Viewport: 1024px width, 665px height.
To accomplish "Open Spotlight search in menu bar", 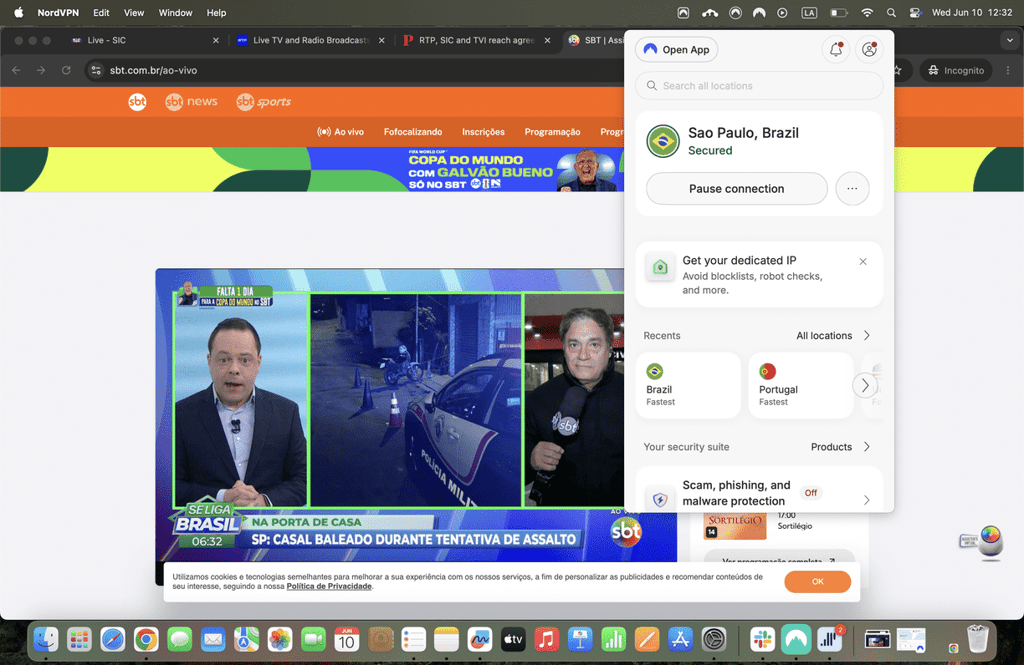I will point(891,12).
